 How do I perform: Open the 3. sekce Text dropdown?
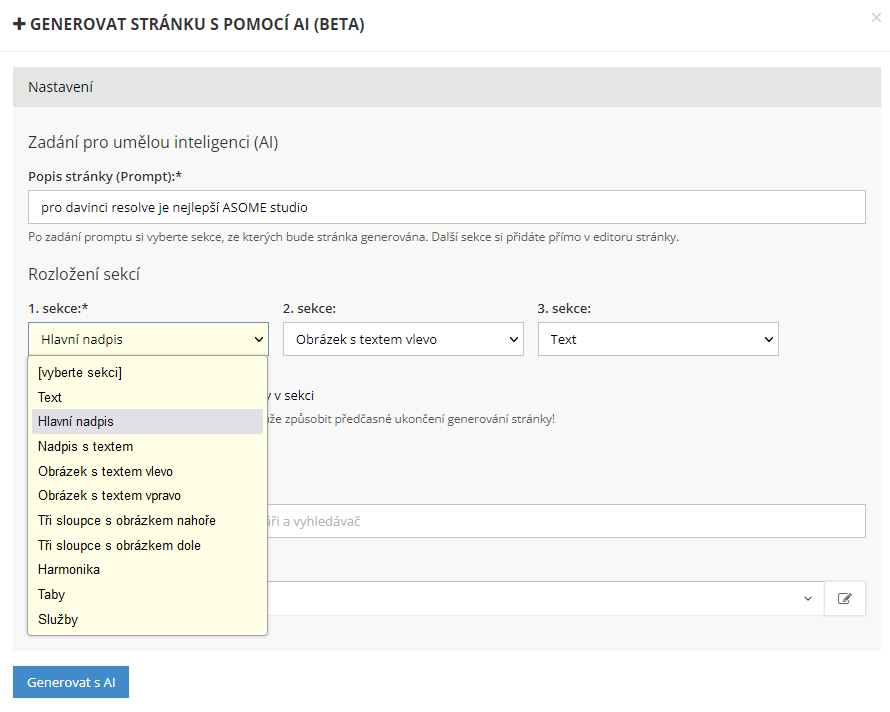(657, 339)
